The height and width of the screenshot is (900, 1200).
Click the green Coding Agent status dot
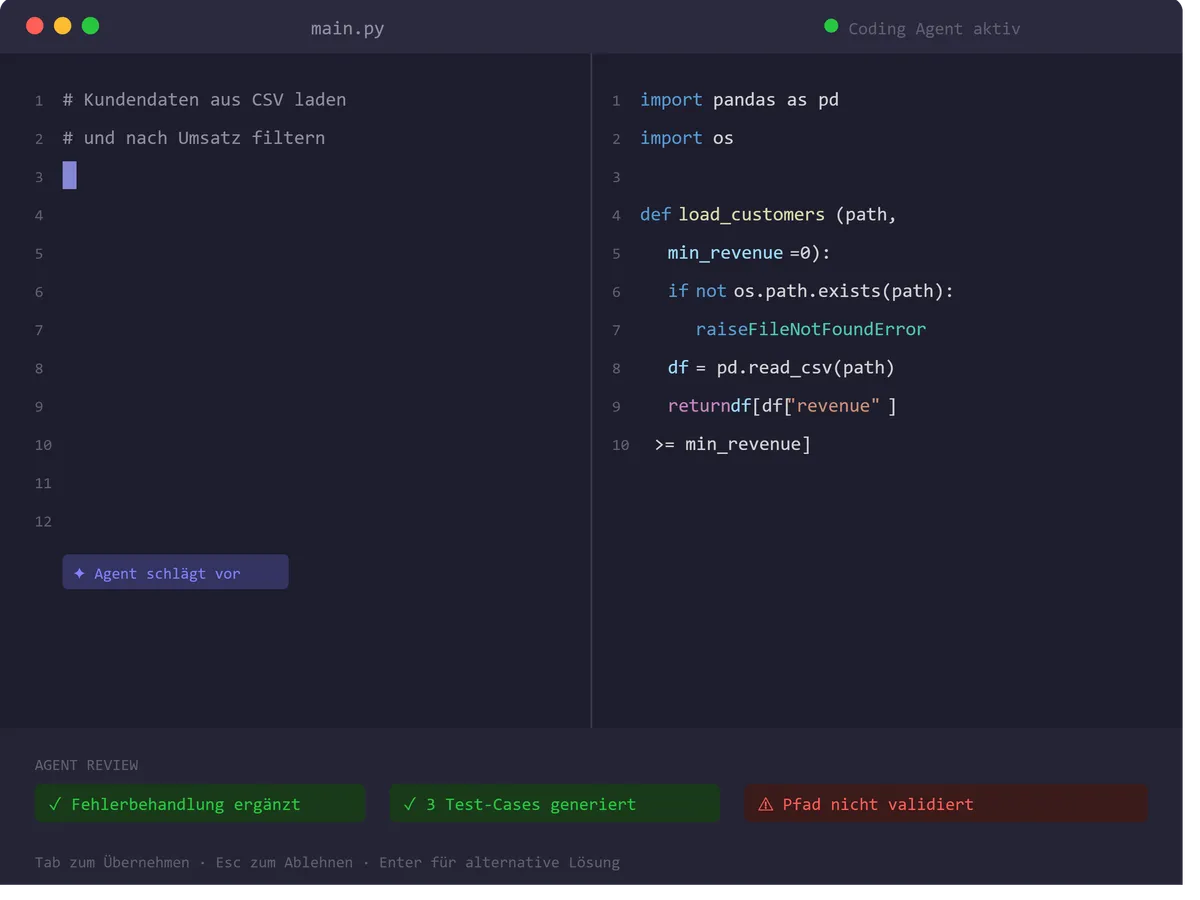click(830, 27)
